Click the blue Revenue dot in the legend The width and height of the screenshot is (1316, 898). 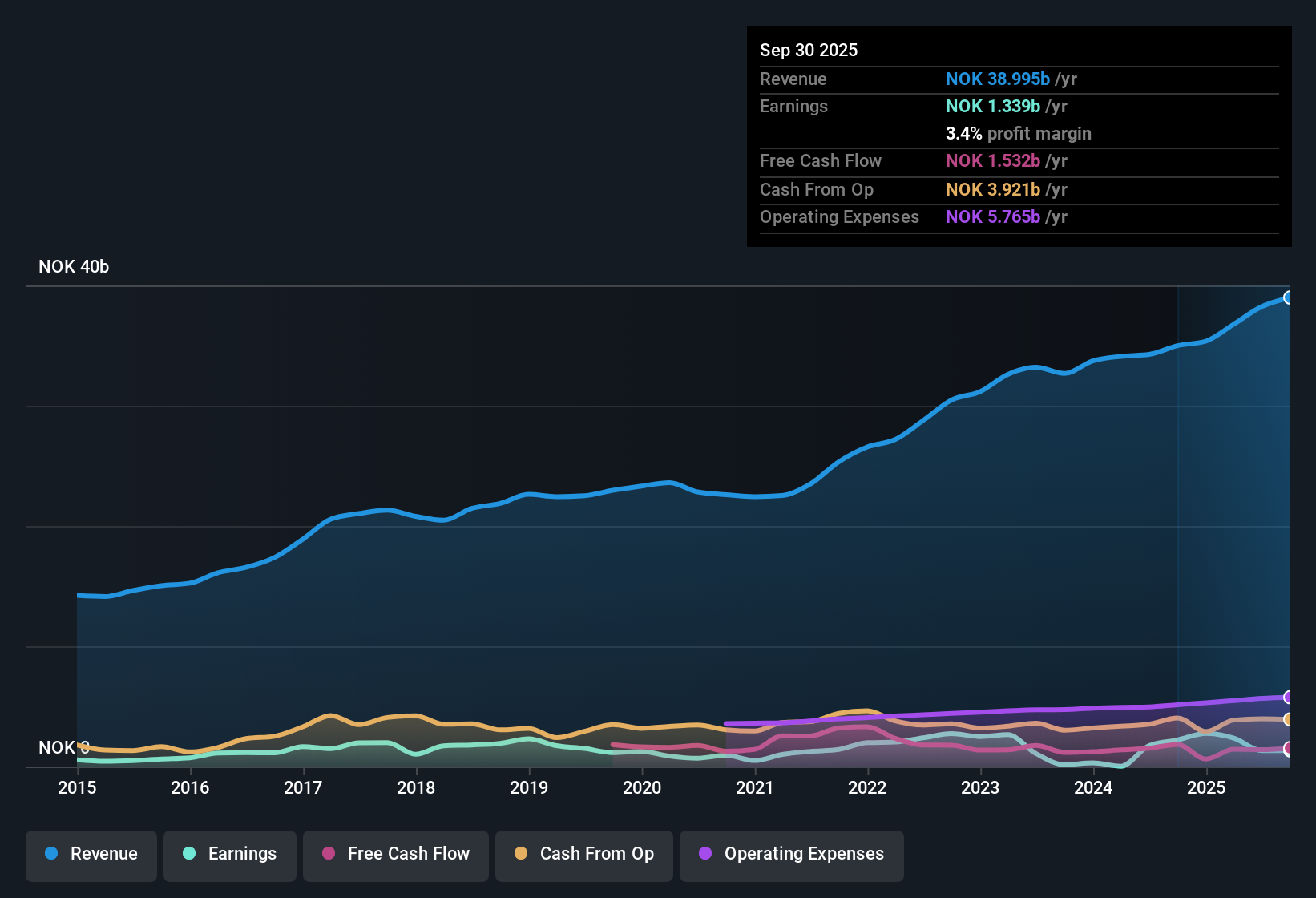pos(51,854)
